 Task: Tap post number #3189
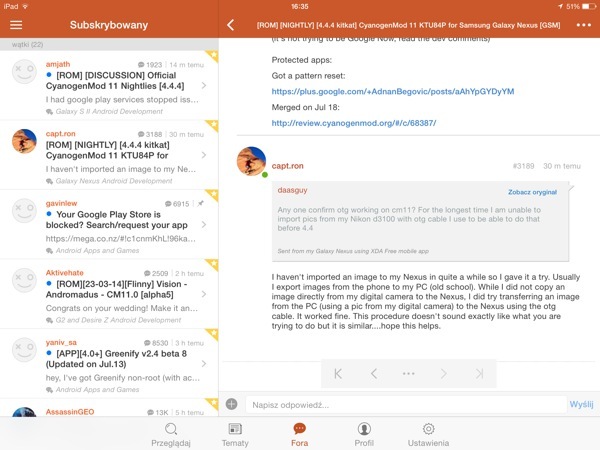tap(523, 166)
